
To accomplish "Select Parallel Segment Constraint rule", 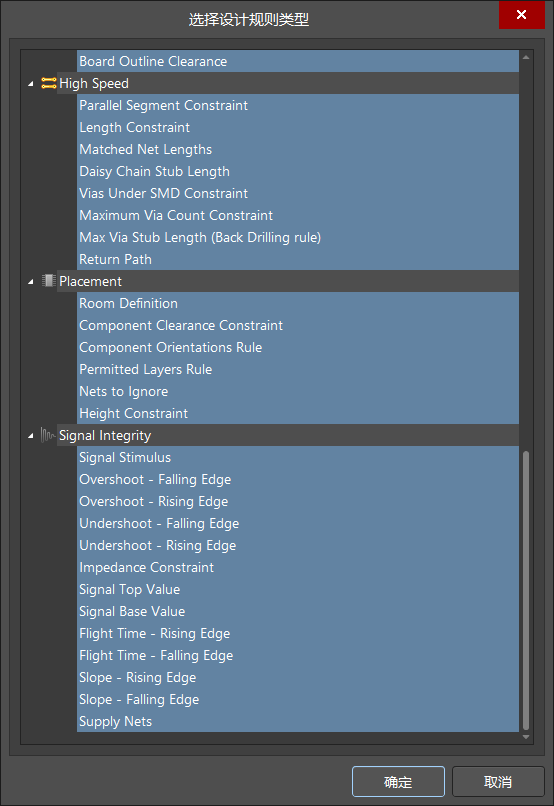I will tap(298, 105).
